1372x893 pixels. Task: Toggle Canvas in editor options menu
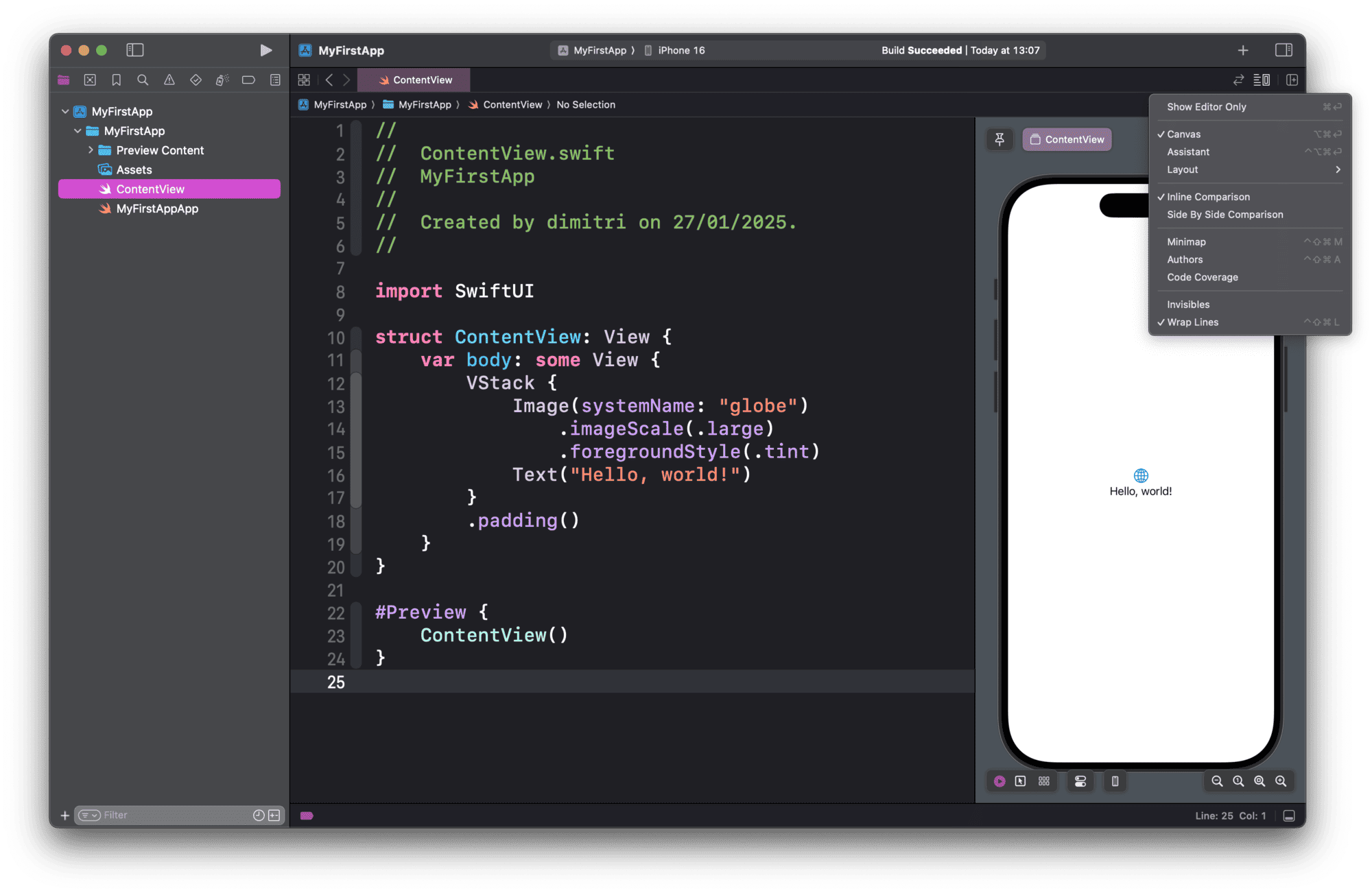[x=1250, y=134]
